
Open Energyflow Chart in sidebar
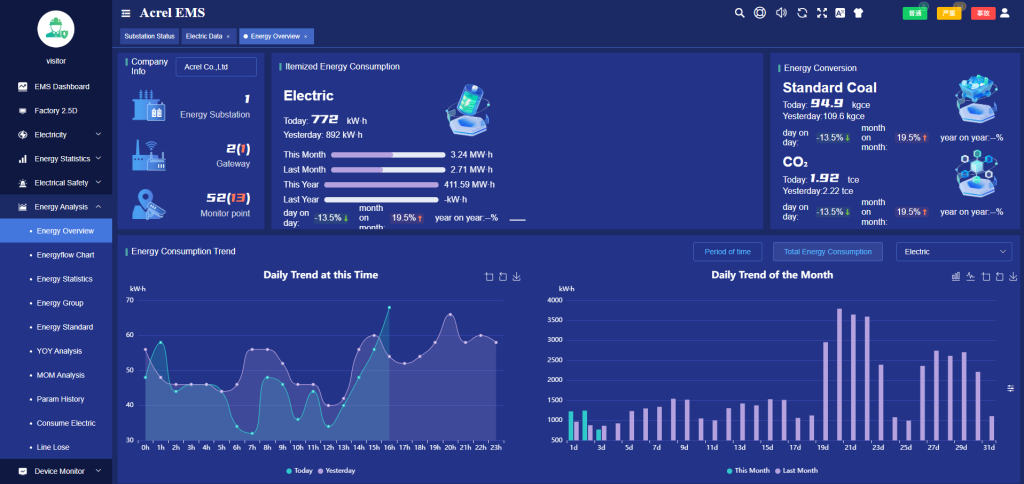coord(65,255)
